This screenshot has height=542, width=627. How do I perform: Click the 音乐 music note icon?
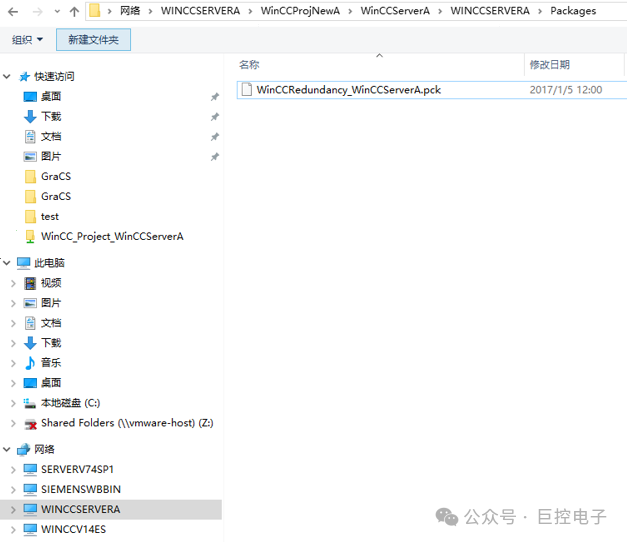tap(30, 363)
